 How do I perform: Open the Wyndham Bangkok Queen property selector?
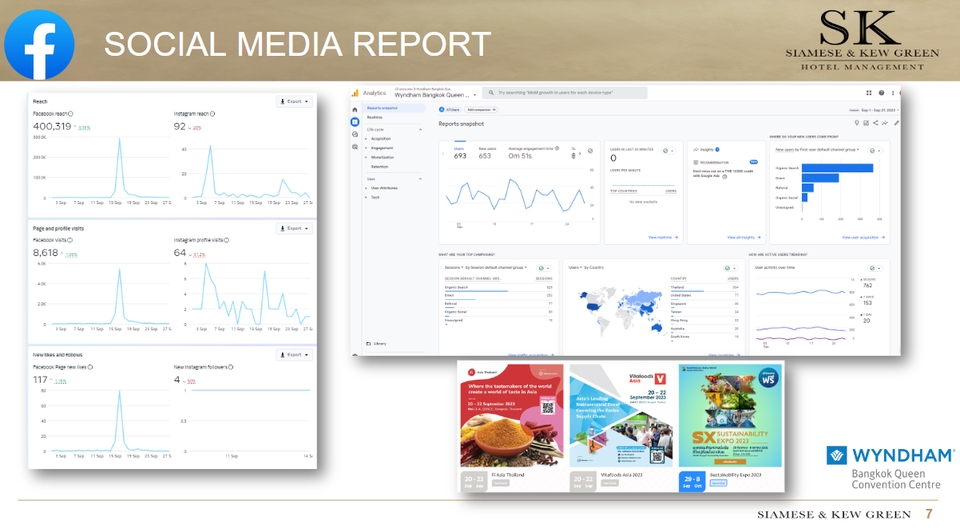pos(435,95)
